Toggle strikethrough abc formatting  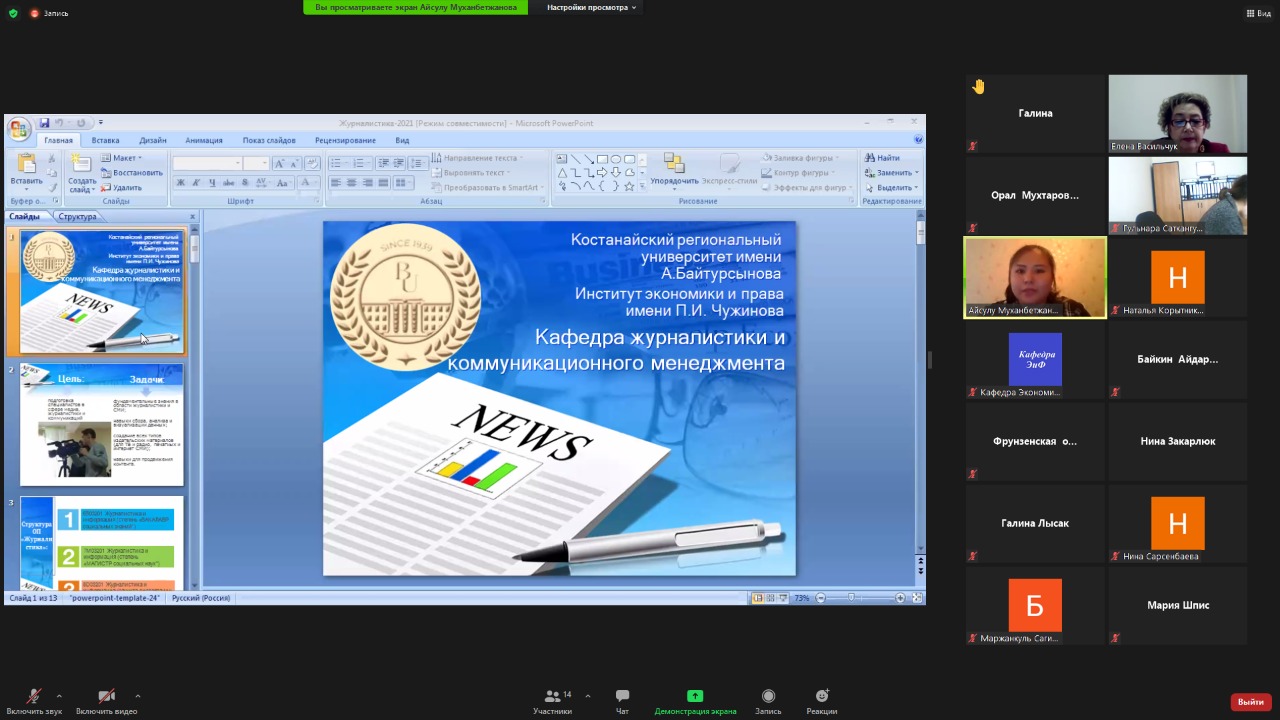point(229,183)
